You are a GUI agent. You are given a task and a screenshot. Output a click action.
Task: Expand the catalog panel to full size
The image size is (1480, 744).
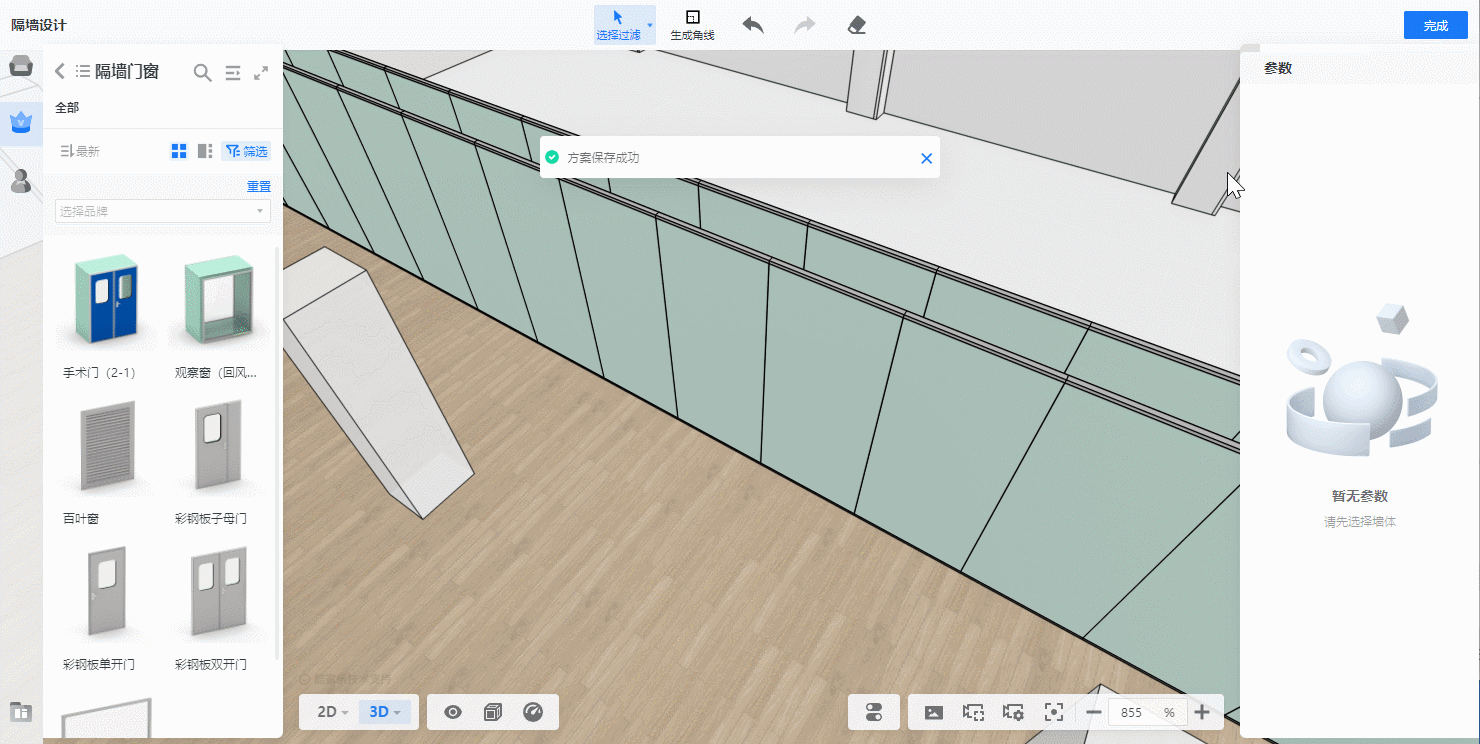[261, 72]
